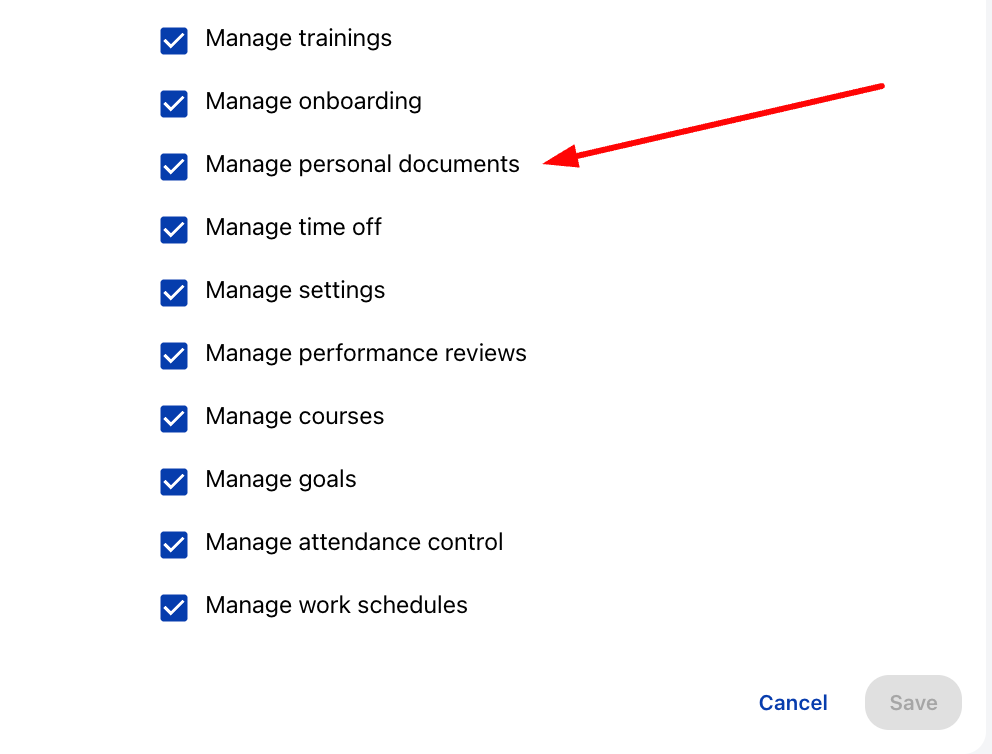Disable Manage onboarding permission

[x=174, y=104]
